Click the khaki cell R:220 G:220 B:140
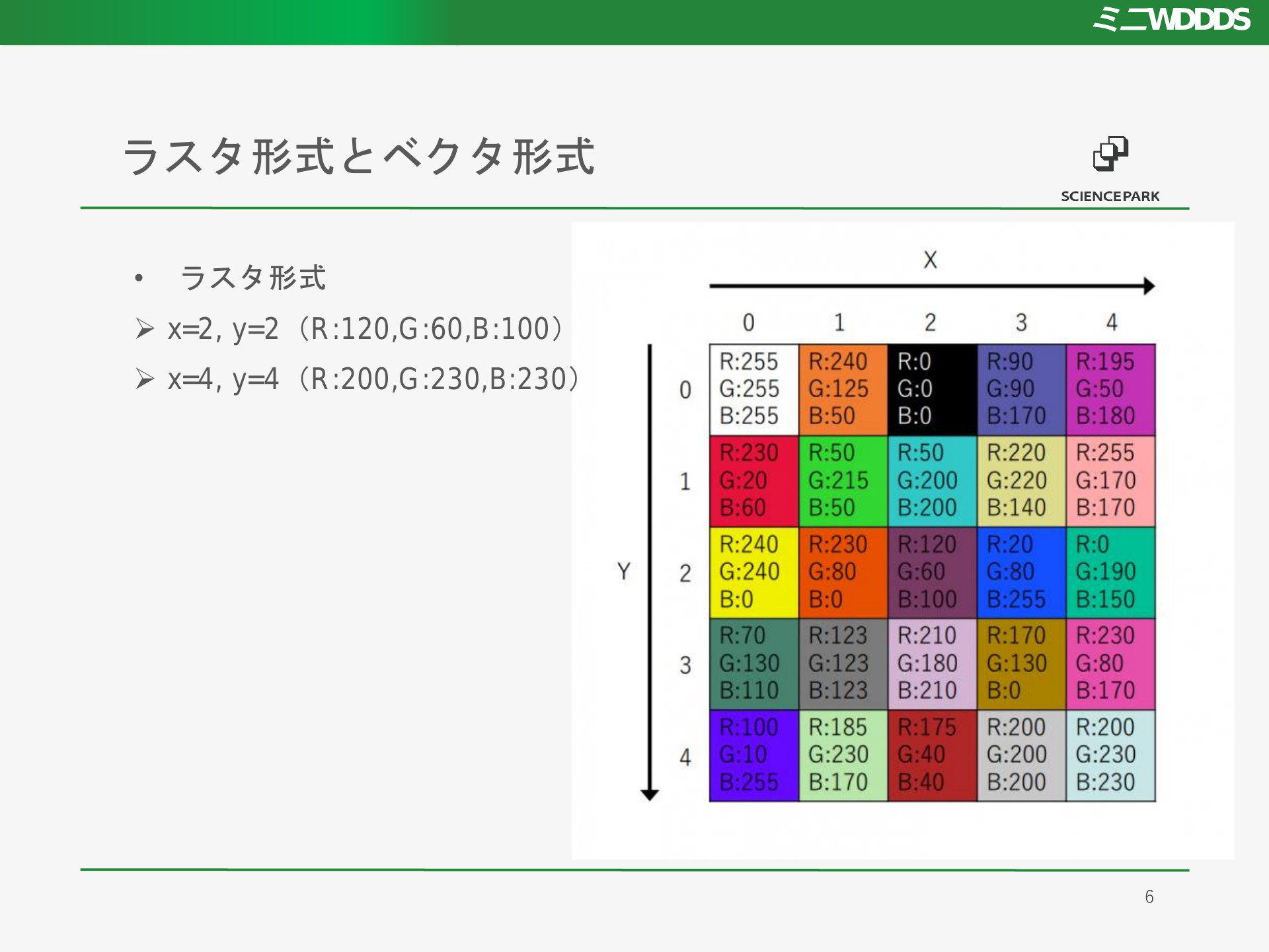The height and width of the screenshot is (952, 1269). click(1022, 481)
